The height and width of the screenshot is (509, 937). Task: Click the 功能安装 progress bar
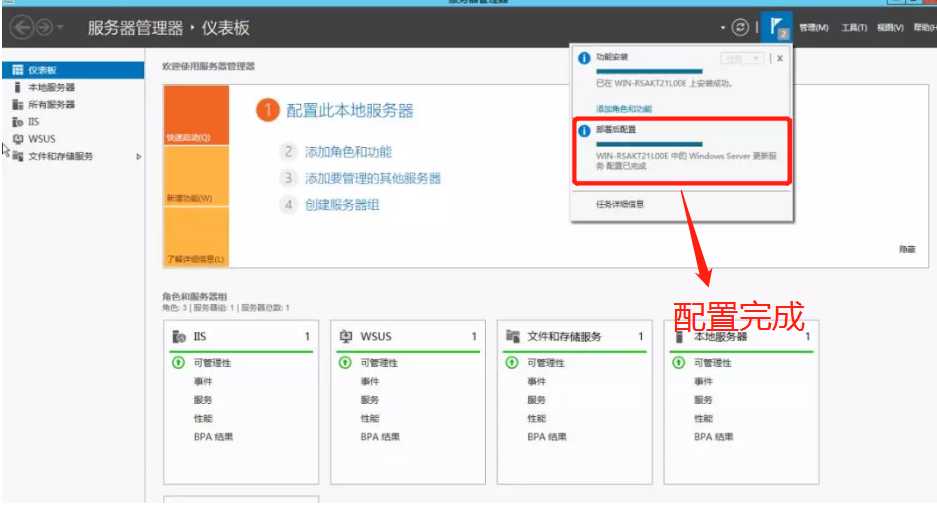pyautogui.click(x=649, y=71)
